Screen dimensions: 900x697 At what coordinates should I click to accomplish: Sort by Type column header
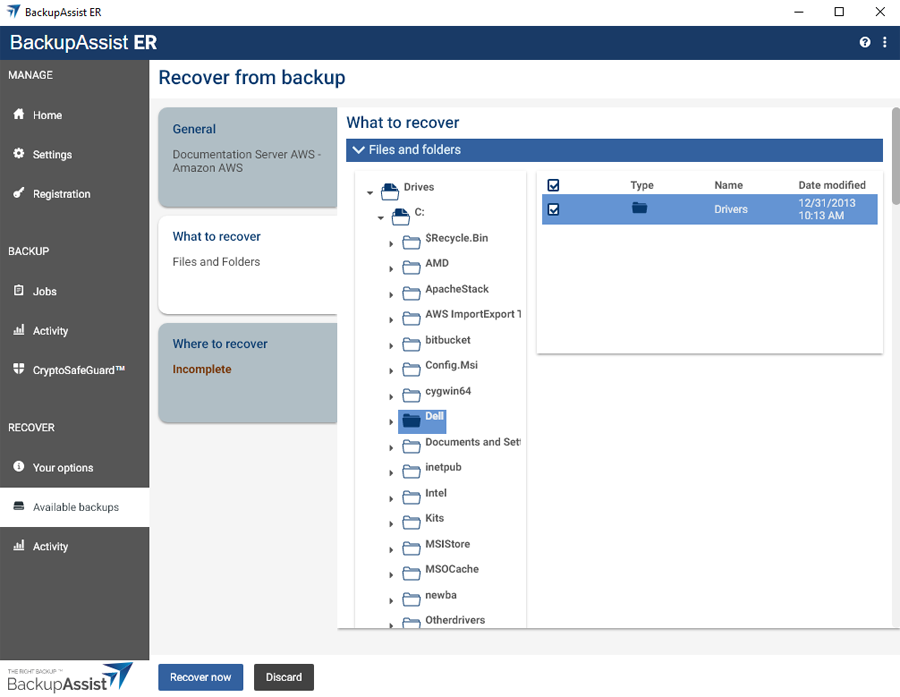pyautogui.click(x=642, y=185)
